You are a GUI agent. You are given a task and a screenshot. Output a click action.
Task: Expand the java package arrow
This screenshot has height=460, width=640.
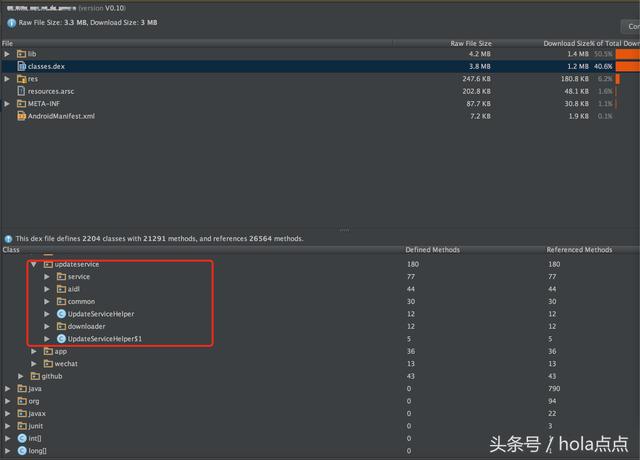7,389
